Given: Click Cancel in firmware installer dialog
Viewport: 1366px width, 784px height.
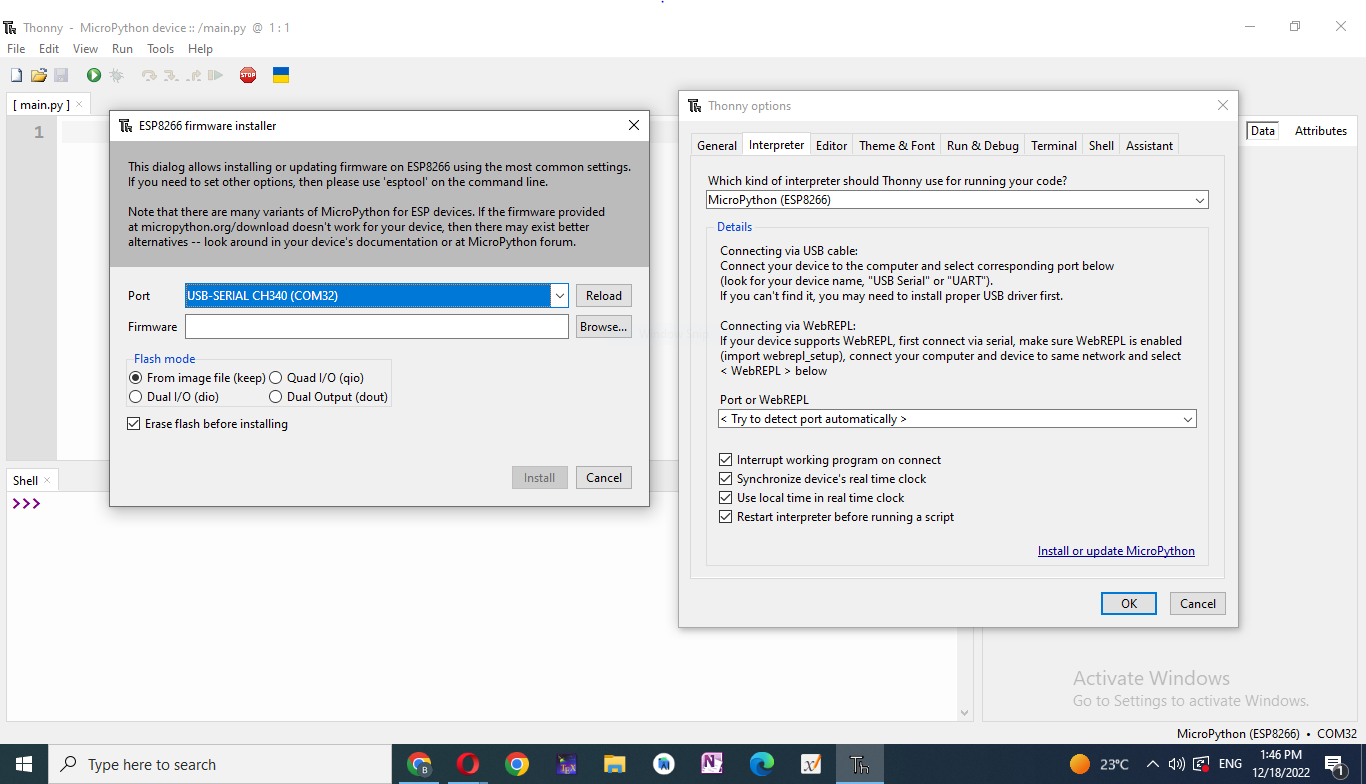Looking at the screenshot, I should (x=604, y=477).
